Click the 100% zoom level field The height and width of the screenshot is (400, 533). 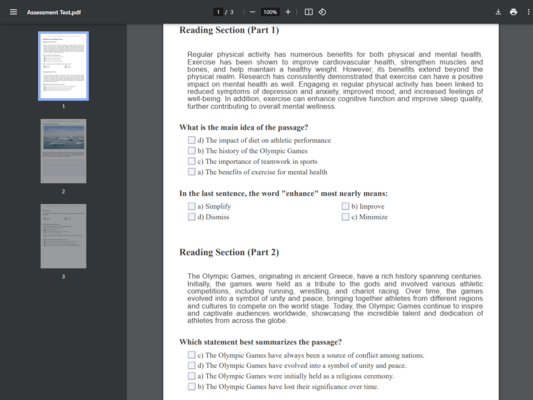[270, 12]
